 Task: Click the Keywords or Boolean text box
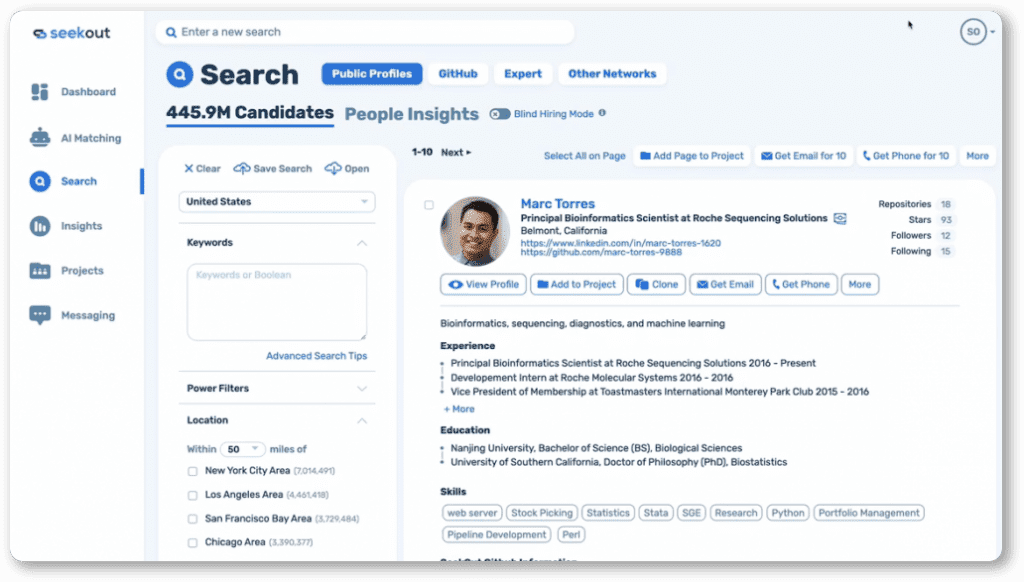click(x=277, y=301)
